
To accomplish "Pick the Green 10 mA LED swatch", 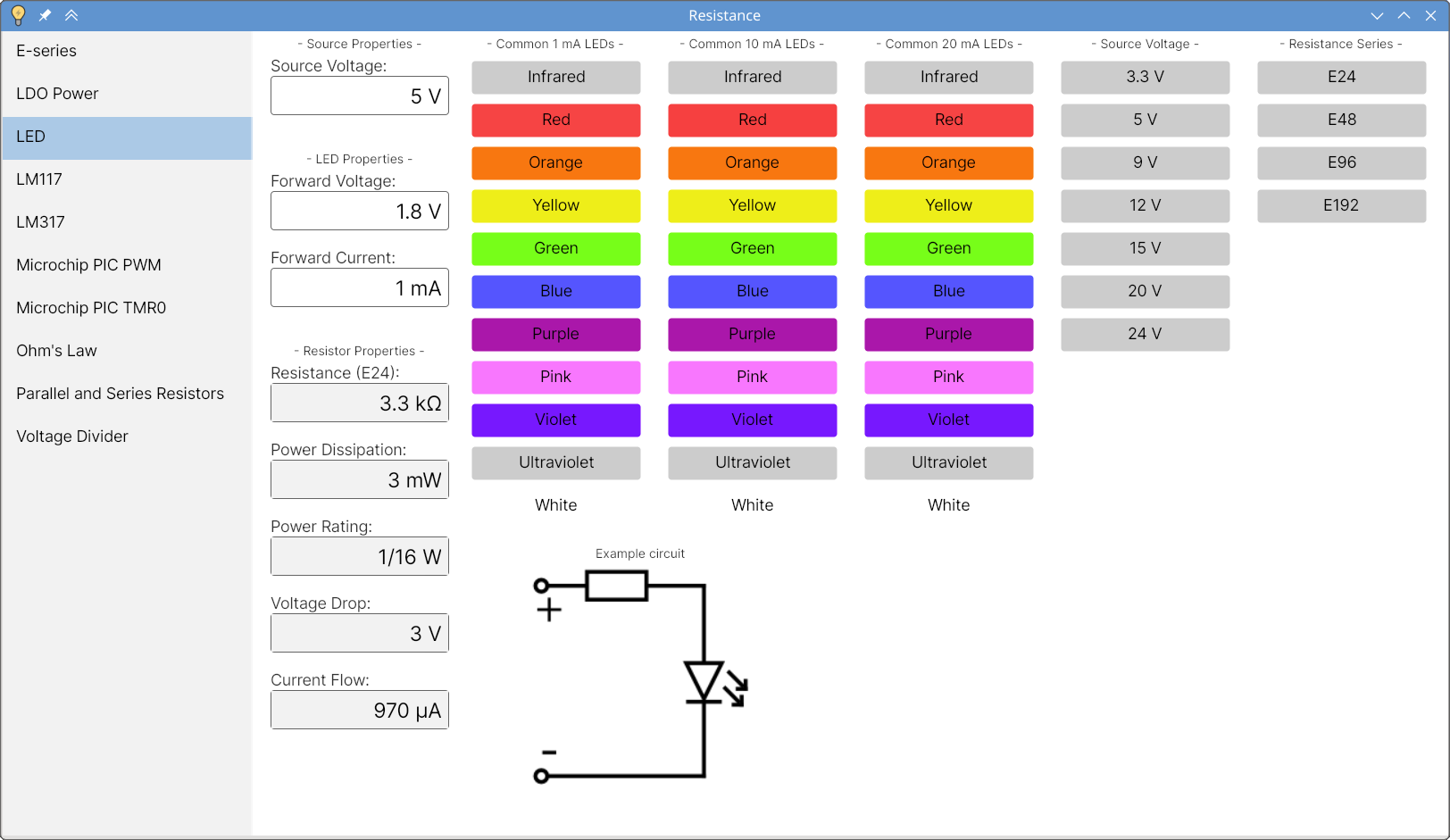I will [x=752, y=248].
